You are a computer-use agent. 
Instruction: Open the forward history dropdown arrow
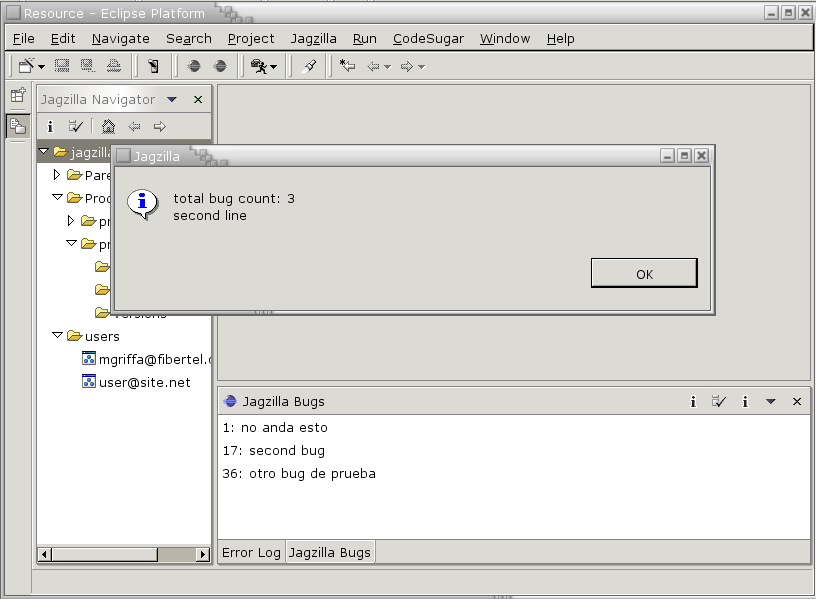422,67
